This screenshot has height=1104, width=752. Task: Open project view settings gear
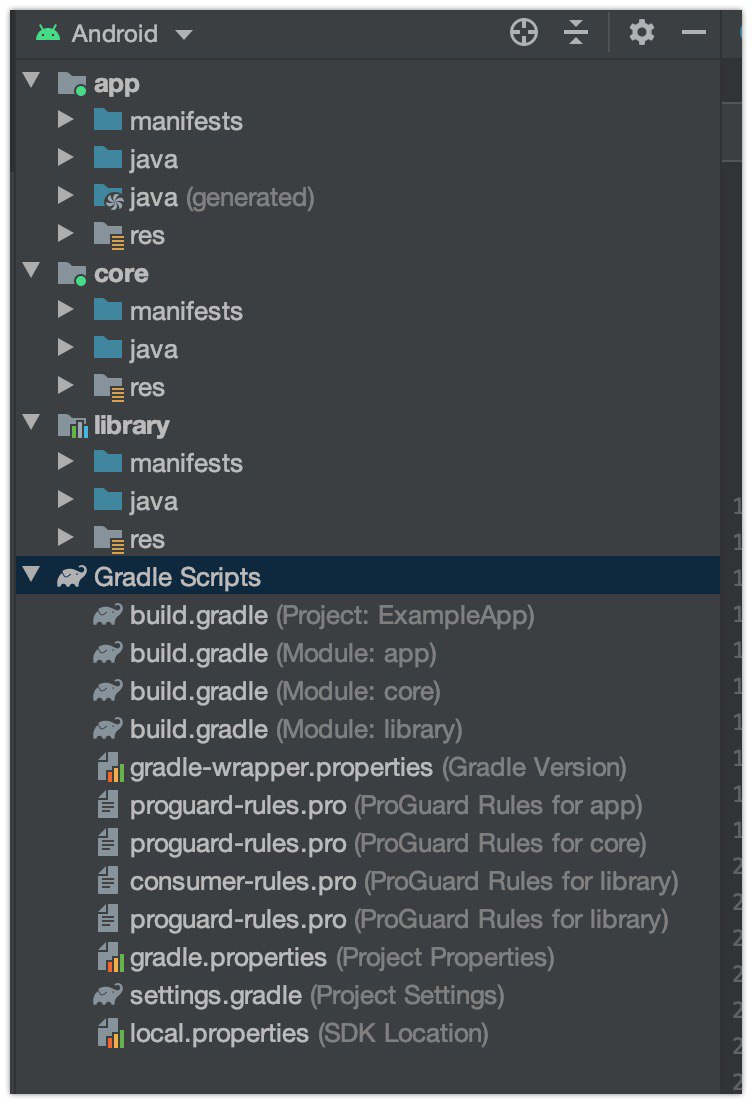[x=641, y=32]
